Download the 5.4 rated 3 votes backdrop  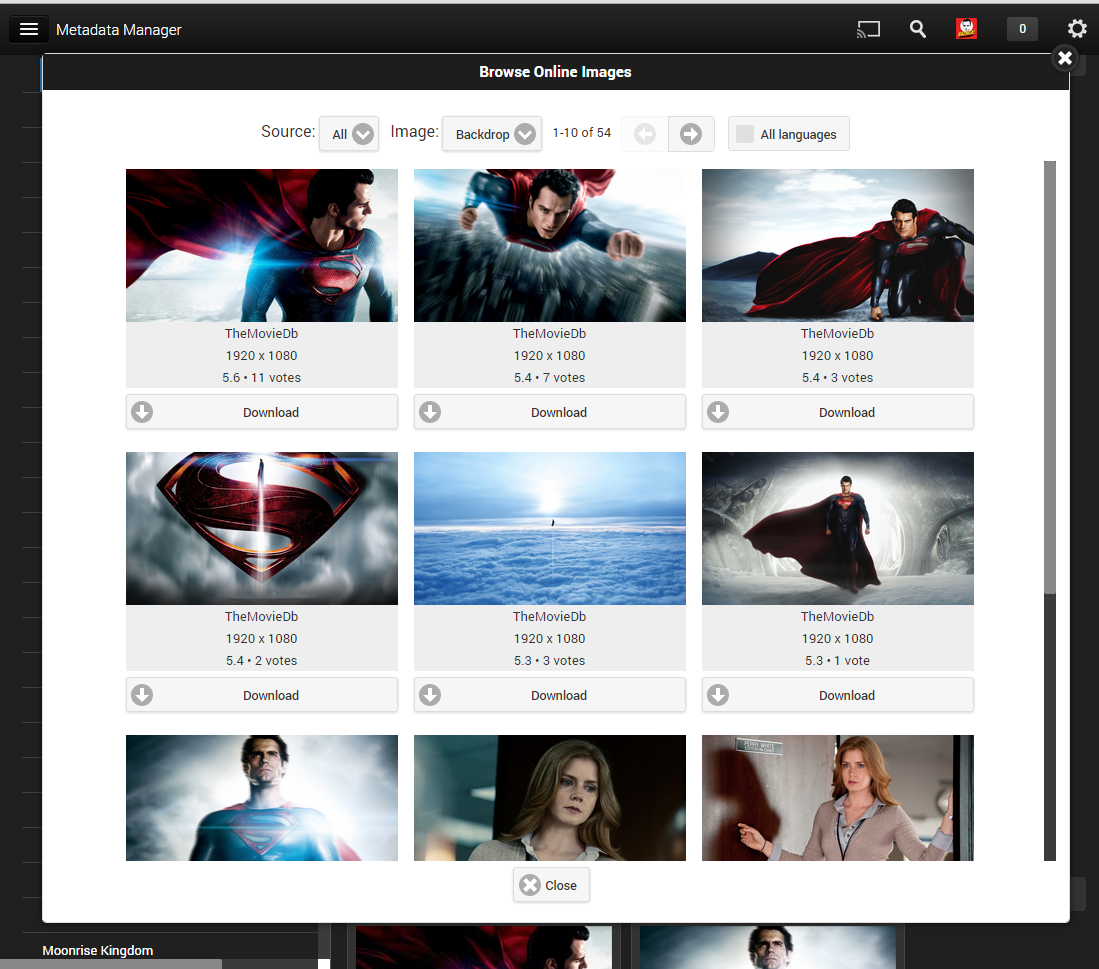(838, 412)
